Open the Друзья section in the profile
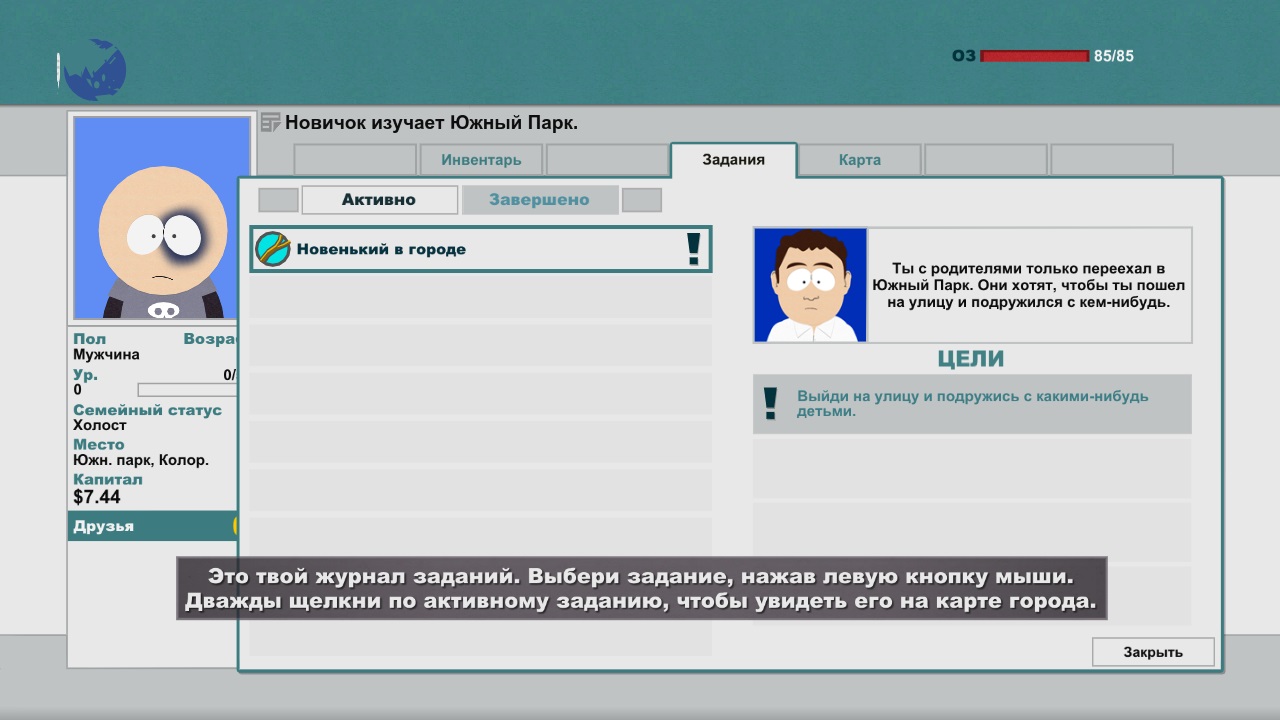The width and height of the screenshot is (1280, 720). click(x=152, y=526)
